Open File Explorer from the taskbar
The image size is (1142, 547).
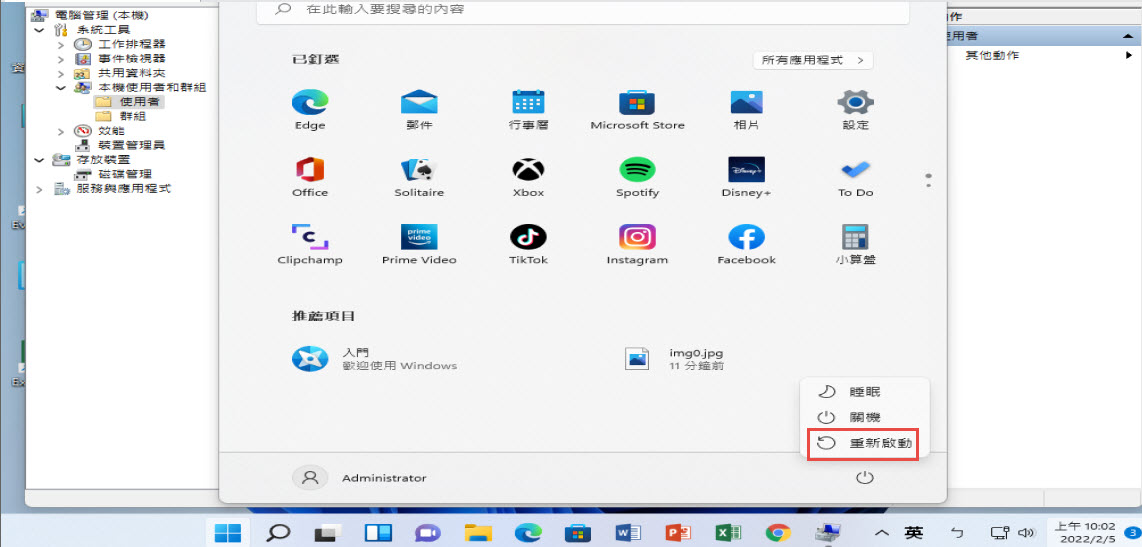[x=478, y=533]
